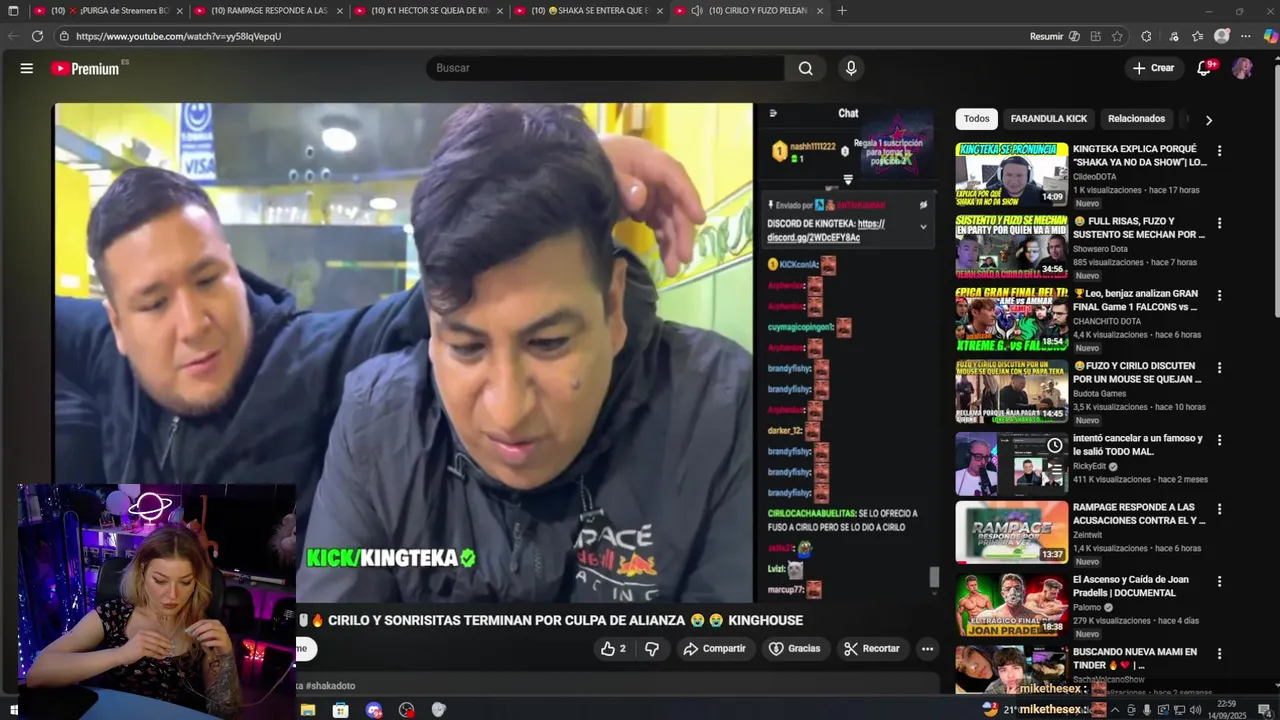Viewport: 1280px width, 720px height.
Task: Add page to favorites star
Action: (1117, 36)
